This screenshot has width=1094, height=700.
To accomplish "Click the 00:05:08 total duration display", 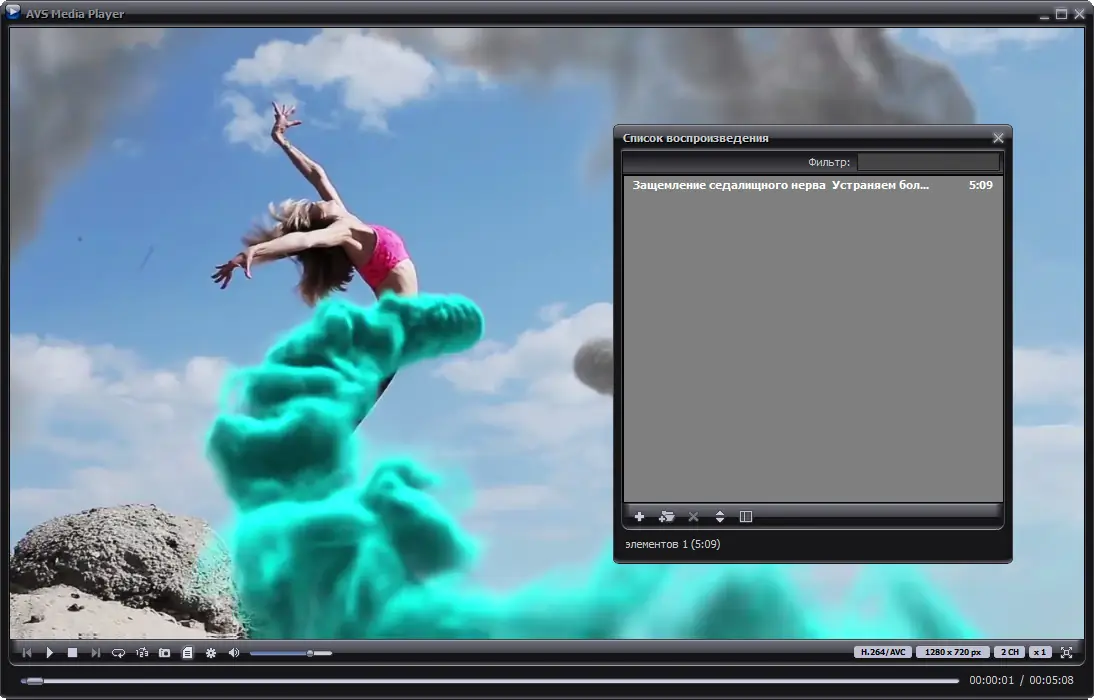I will [1051, 680].
